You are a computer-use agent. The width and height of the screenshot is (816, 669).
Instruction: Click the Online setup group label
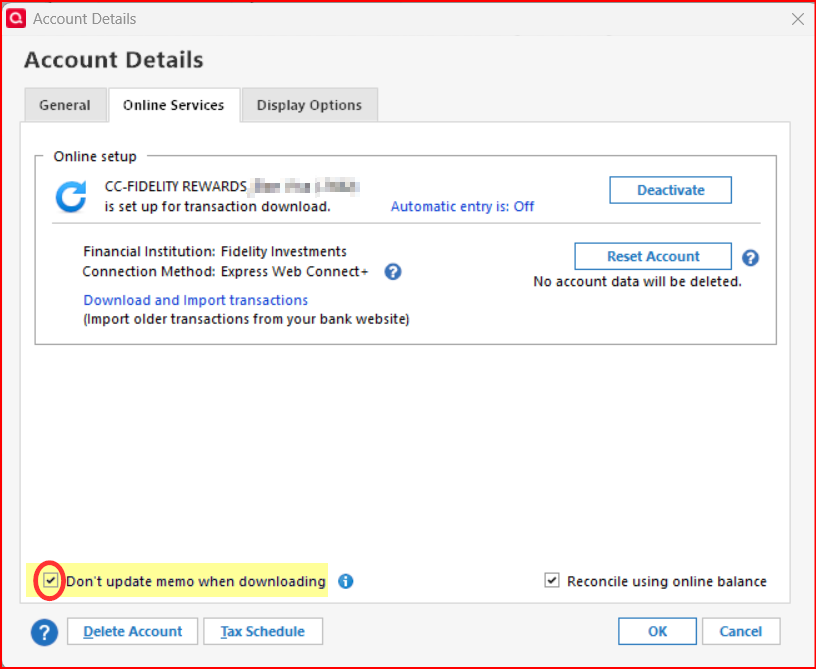[x=95, y=157]
